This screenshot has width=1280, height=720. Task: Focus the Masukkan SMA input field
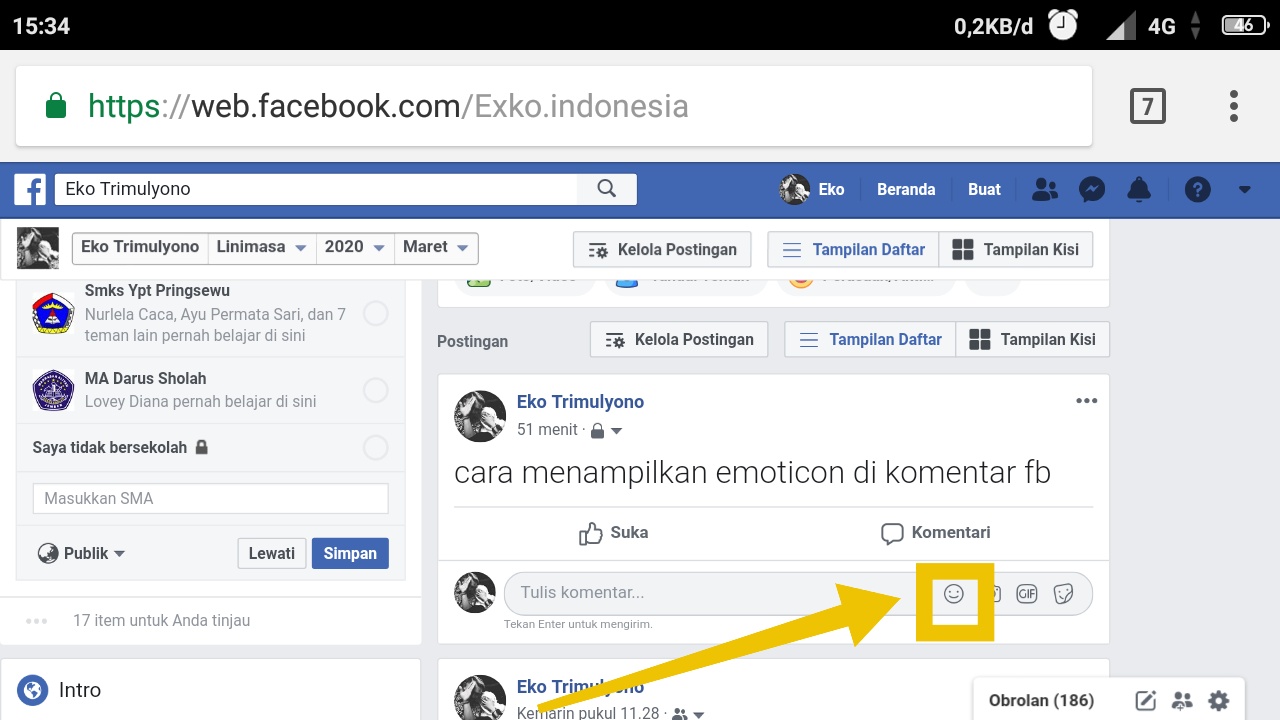pyautogui.click(x=210, y=498)
